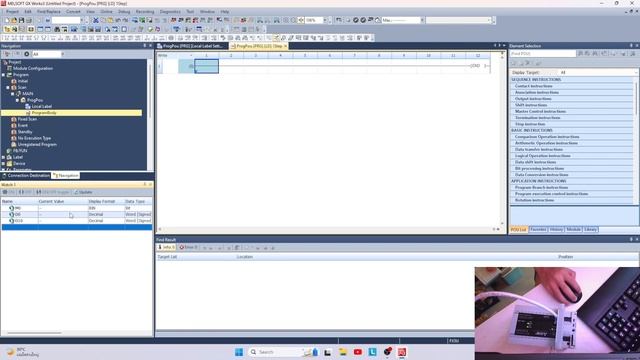Click the M0 device icon in Watch

click(11, 208)
